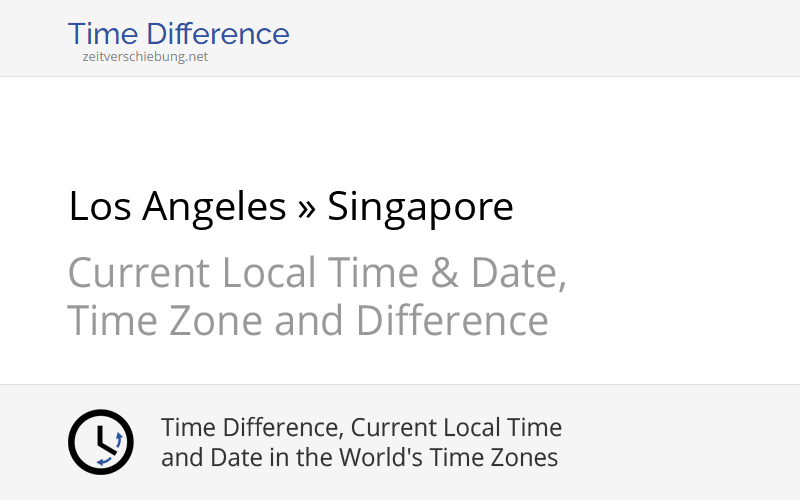
Task: Click the clock hands inside the clock icon
Action: click(x=99, y=440)
